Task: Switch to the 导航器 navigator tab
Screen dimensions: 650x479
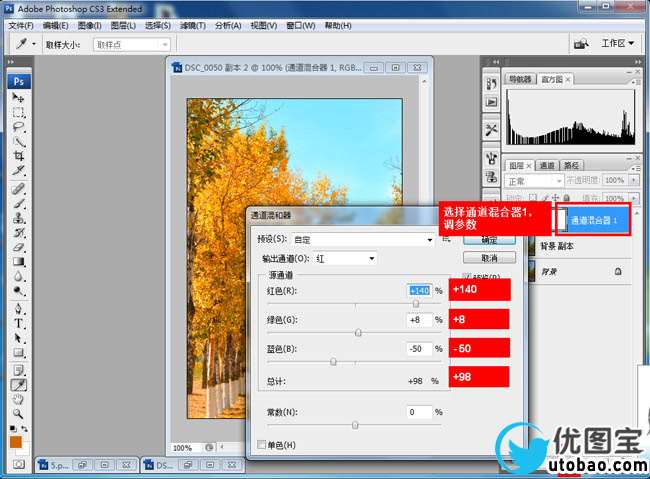Action: [521, 79]
